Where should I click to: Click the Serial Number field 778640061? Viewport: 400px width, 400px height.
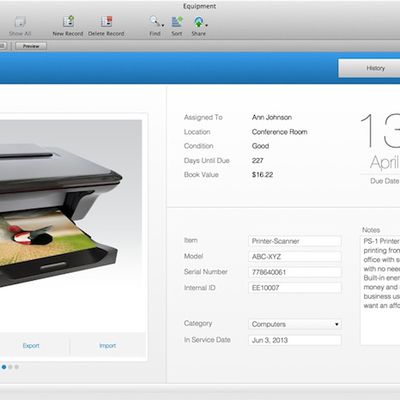click(x=295, y=272)
